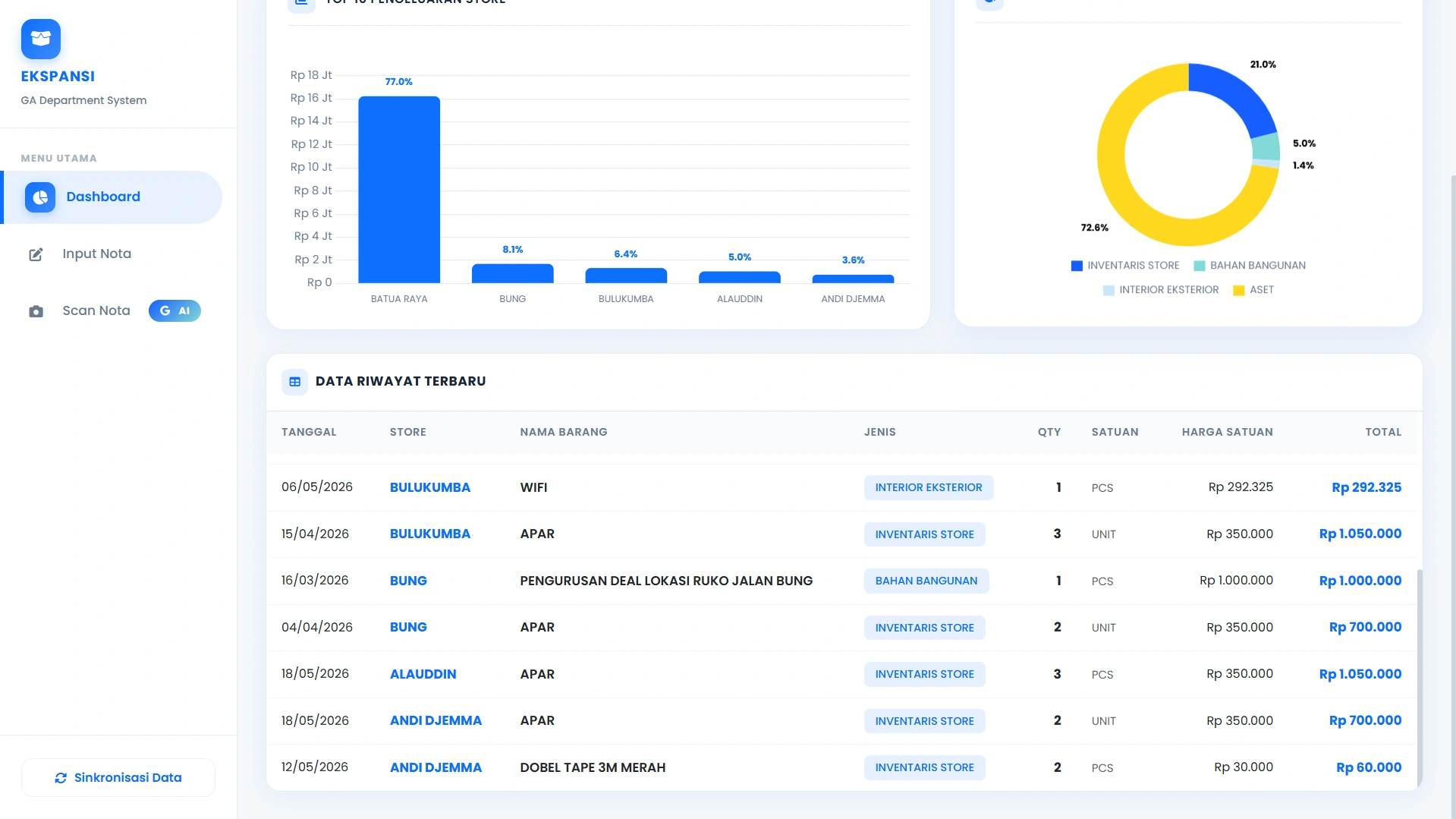This screenshot has height=819, width=1456.
Task: Click the EKSPANSI box logo icon
Action: point(41,39)
